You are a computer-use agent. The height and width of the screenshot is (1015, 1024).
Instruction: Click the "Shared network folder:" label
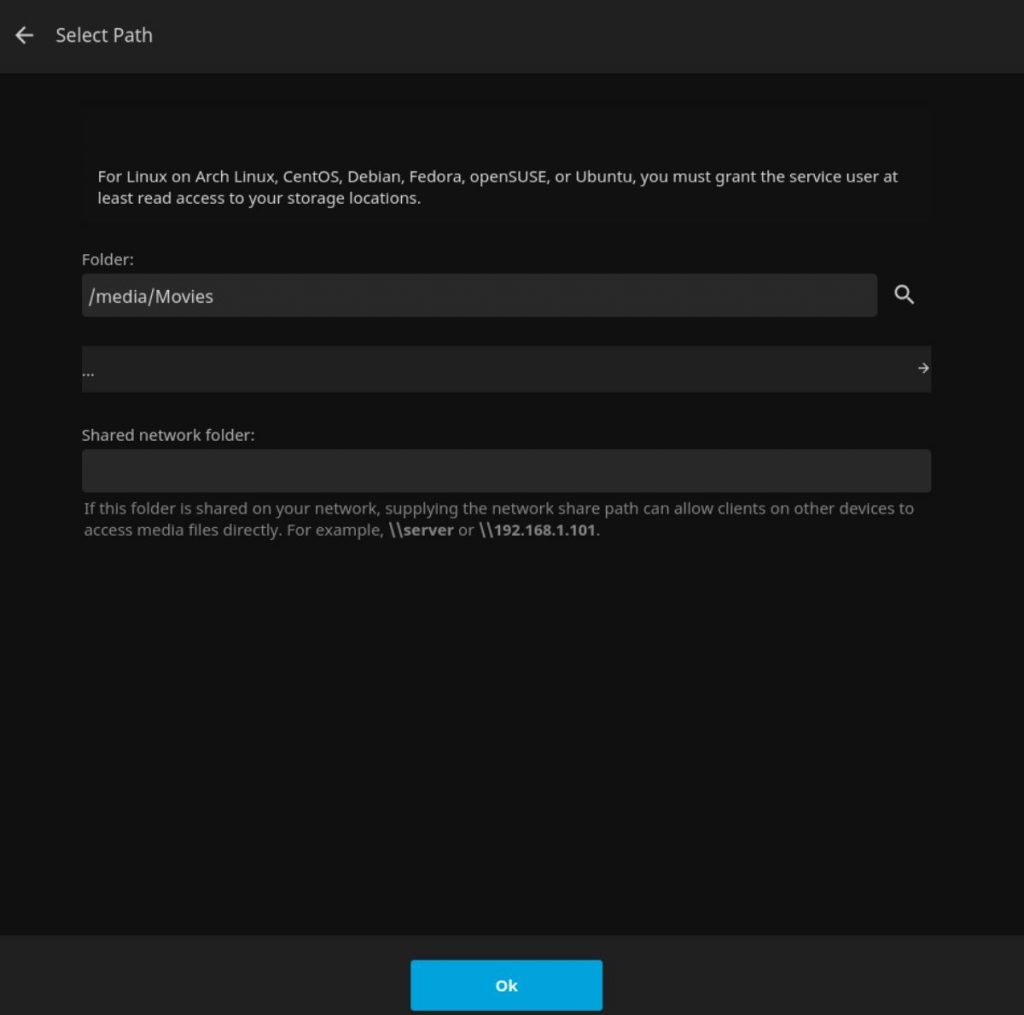pos(168,435)
